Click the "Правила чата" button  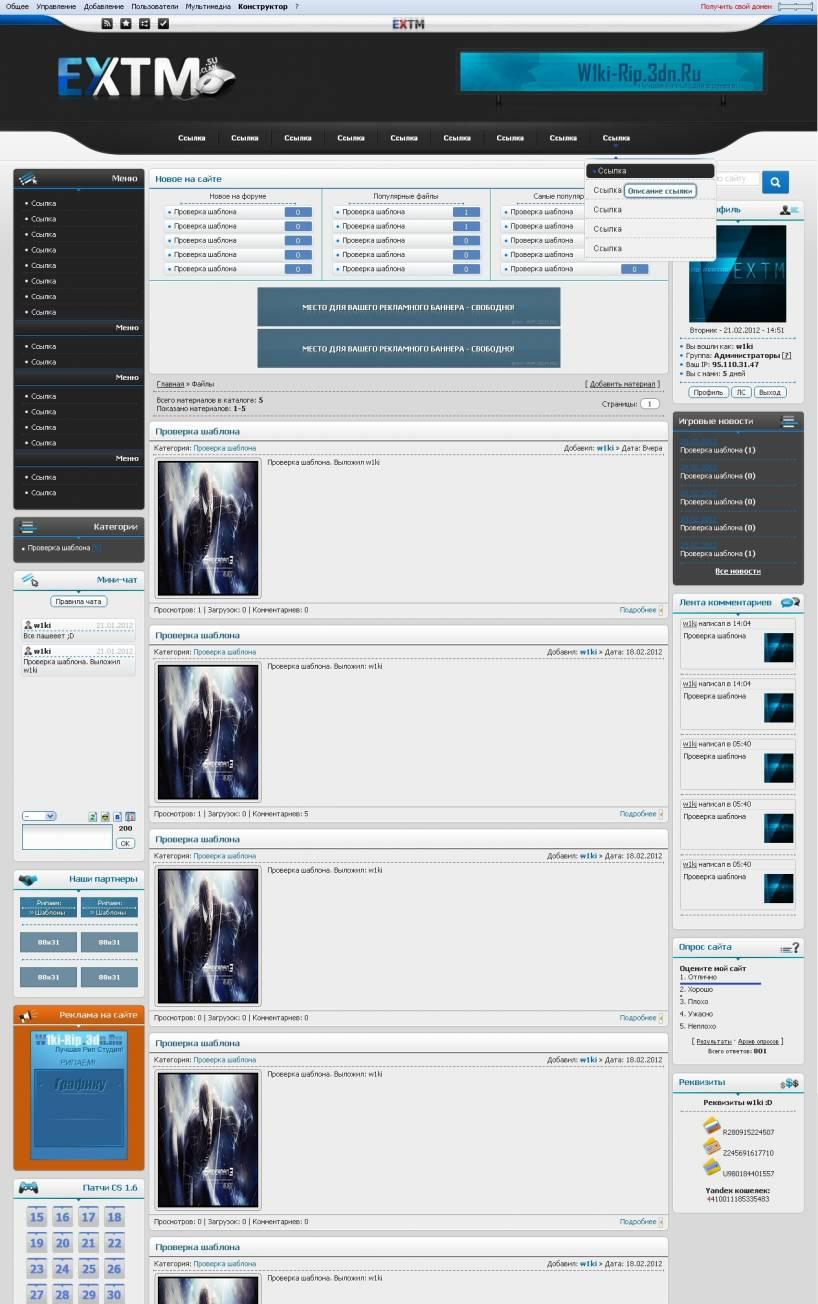click(79, 601)
